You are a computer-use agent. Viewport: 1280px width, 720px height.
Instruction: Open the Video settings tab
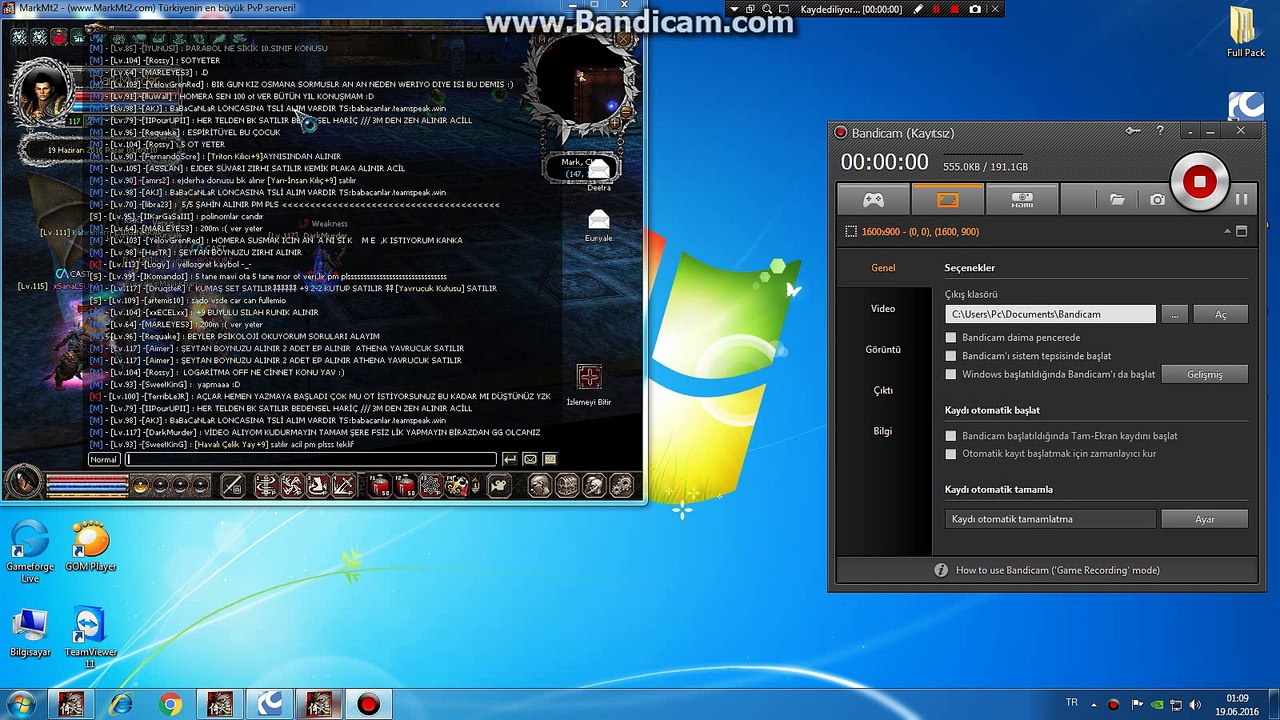click(x=883, y=309)
